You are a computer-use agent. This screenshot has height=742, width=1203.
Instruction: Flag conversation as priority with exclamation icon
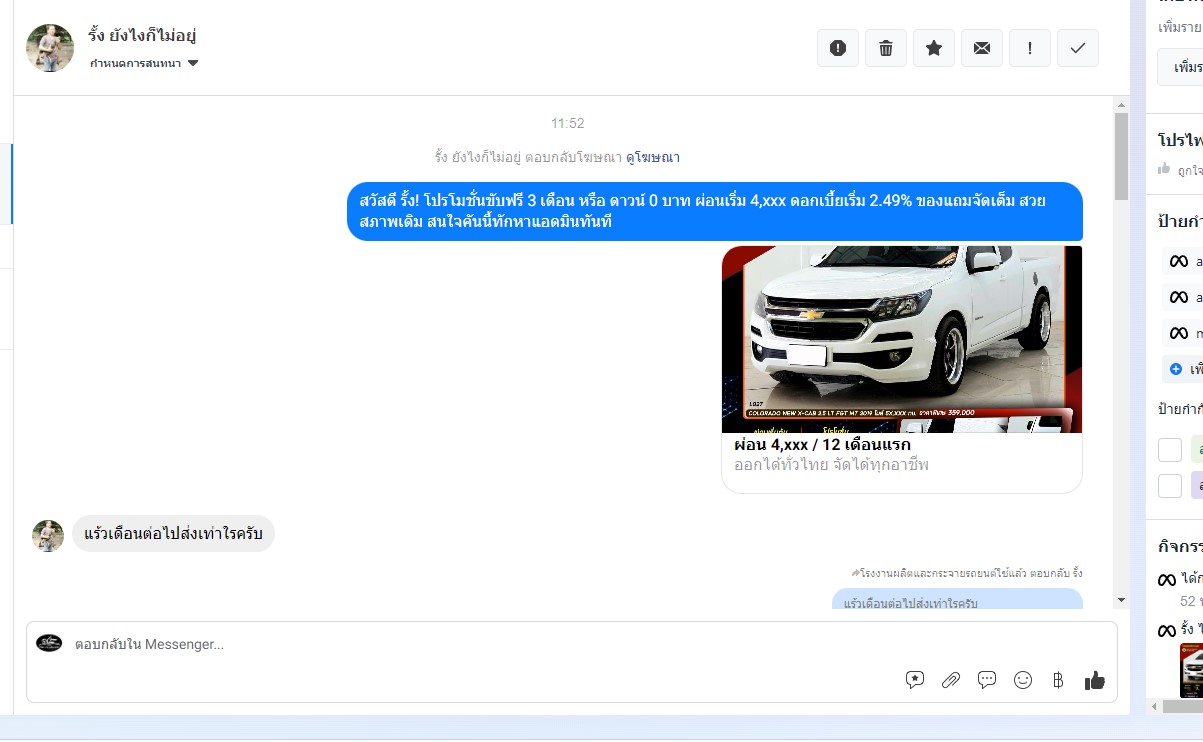(x=1030, y=48)
